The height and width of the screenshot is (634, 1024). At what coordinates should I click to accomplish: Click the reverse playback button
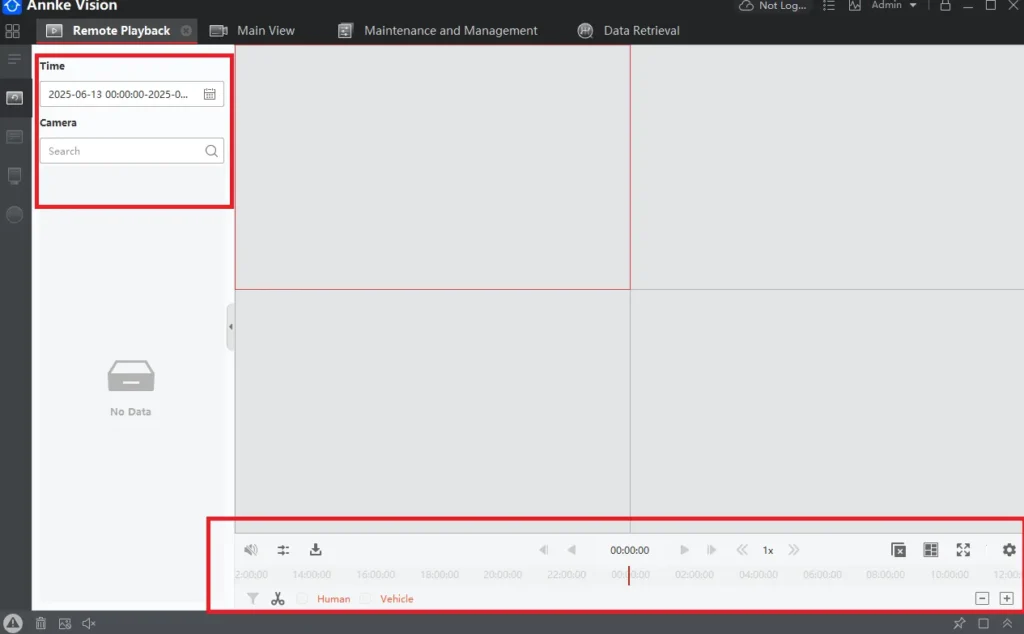[571, 550]
